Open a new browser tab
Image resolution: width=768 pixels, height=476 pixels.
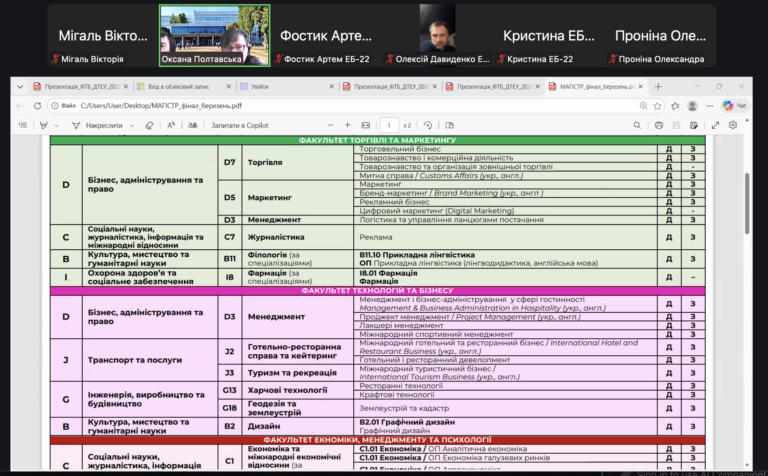(x=658, y=87)
